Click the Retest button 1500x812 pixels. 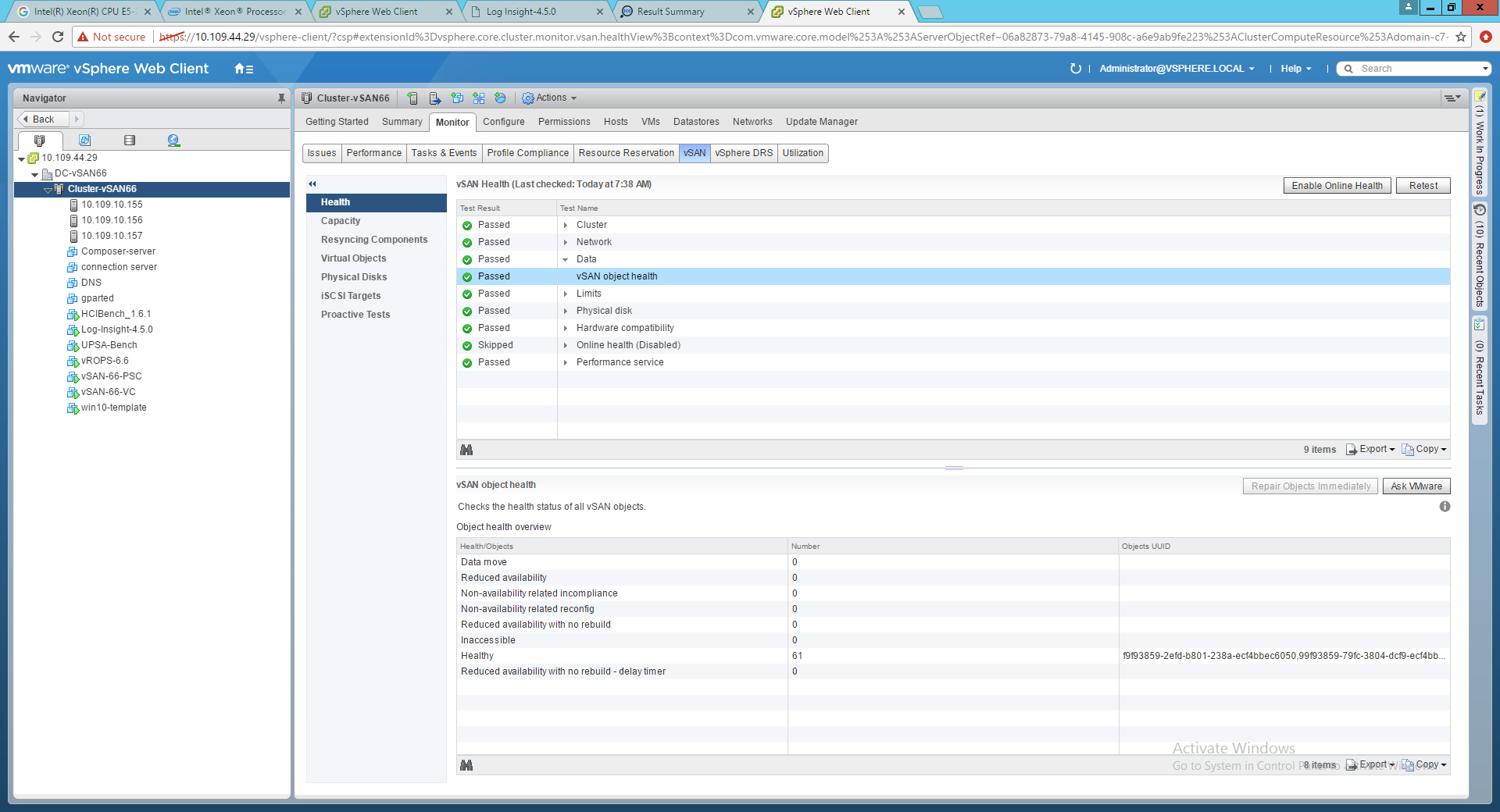1423,186
